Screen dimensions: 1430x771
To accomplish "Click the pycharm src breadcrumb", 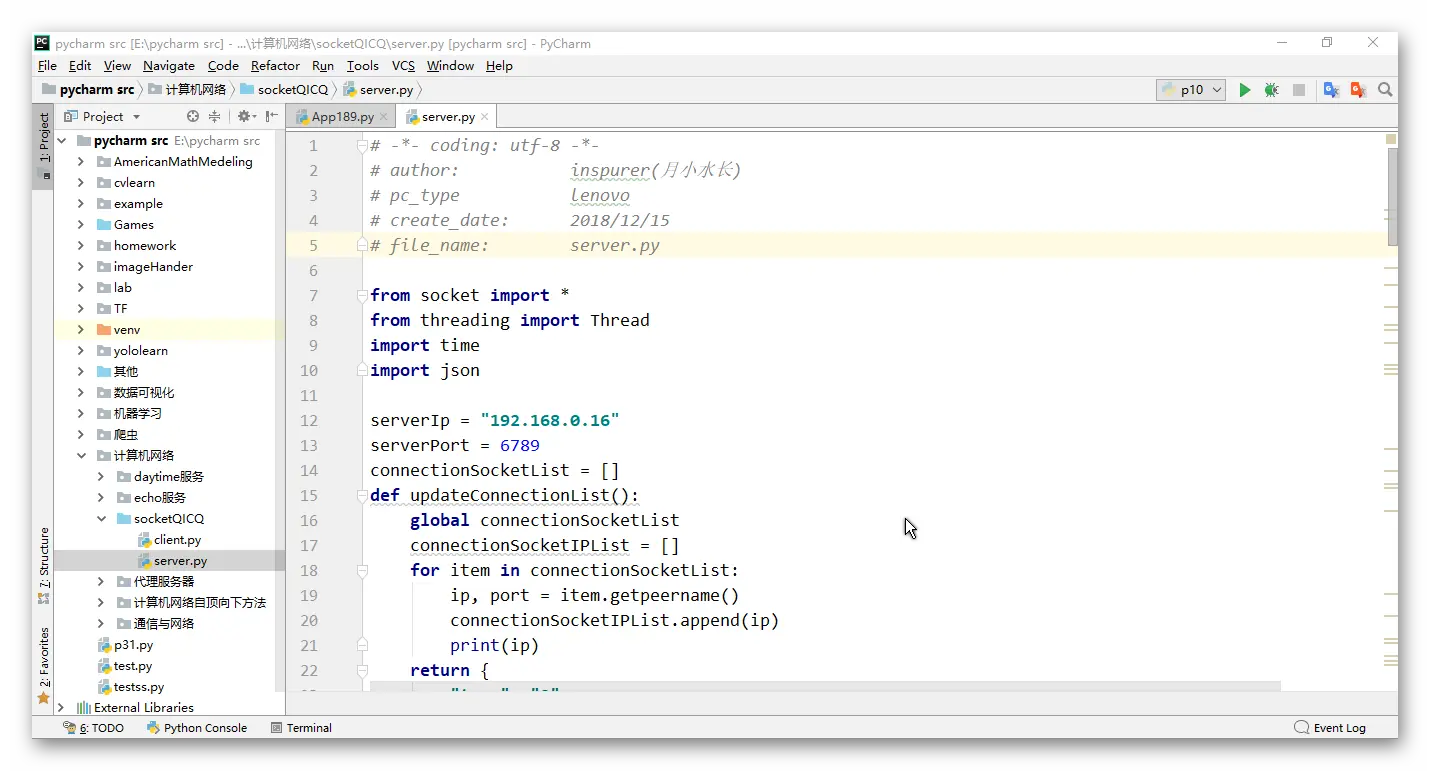I will coord(88,90).
